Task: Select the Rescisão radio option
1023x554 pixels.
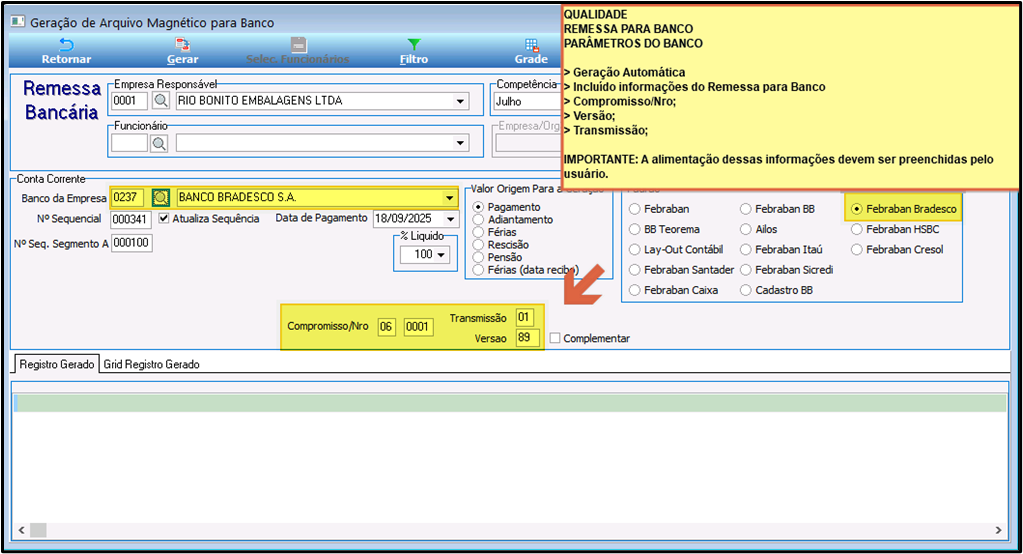Action: click(x=478, y=245)
